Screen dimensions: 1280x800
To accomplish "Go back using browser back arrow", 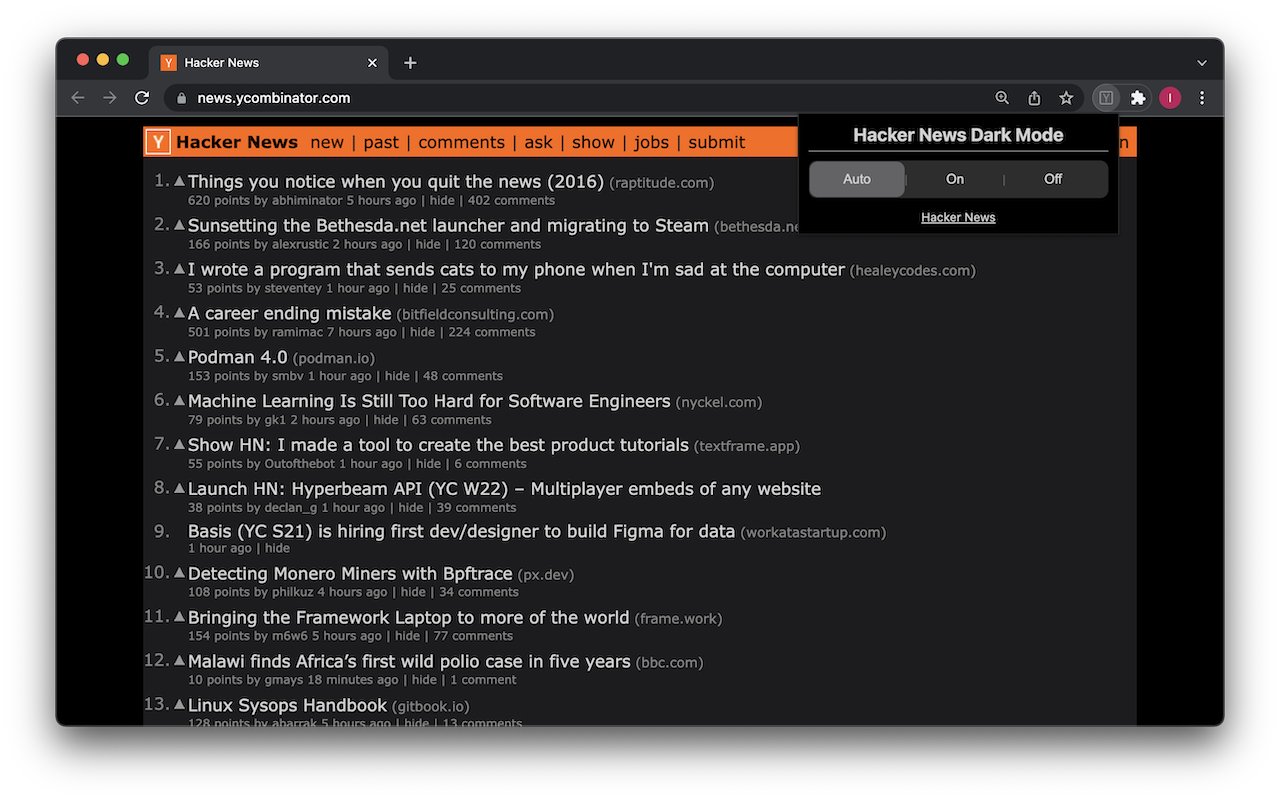I will pyautogui.click(x=78, y=98).
